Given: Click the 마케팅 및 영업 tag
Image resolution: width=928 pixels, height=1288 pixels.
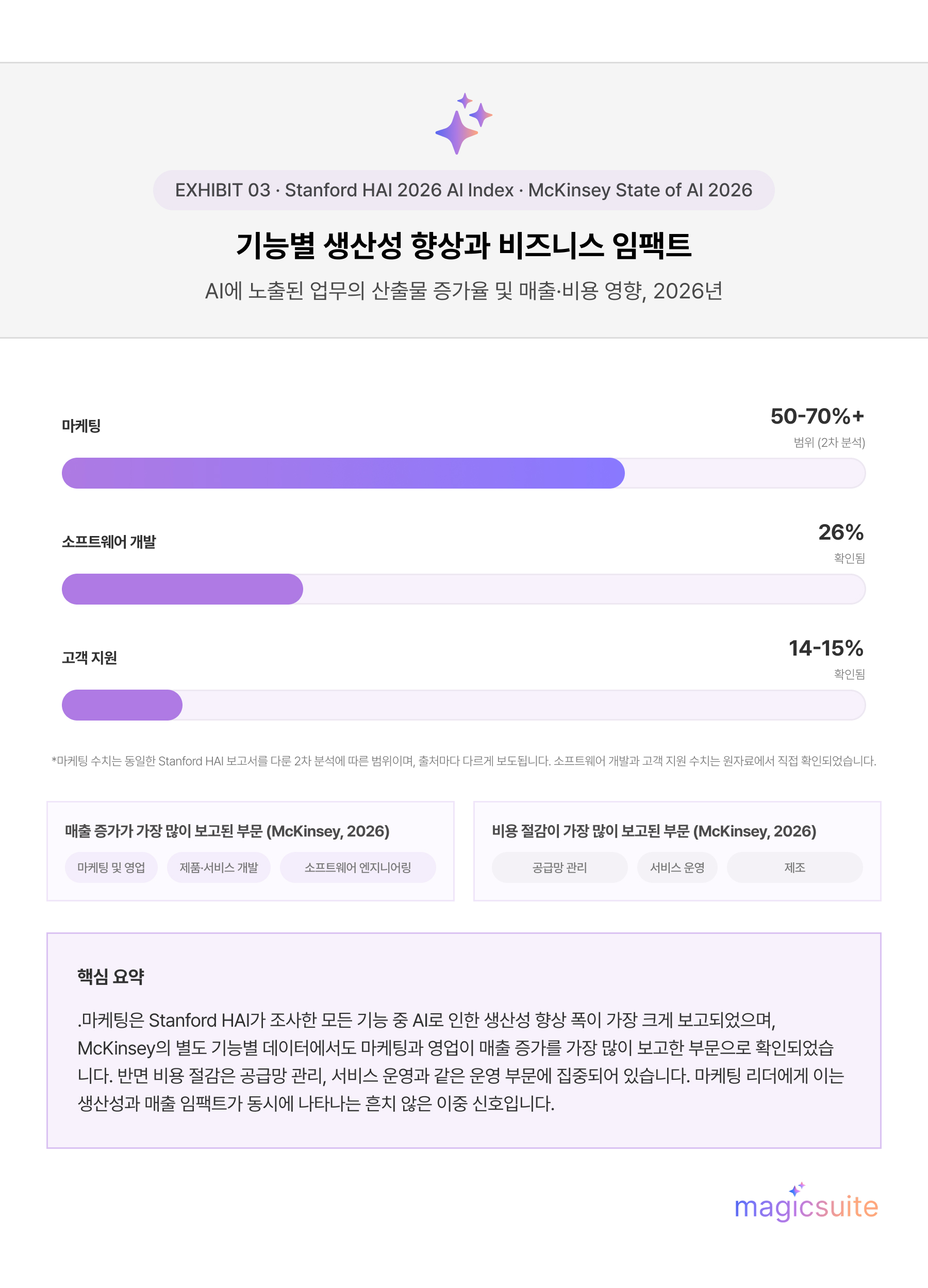Looking at the screenshot, I should click(111, 867).
